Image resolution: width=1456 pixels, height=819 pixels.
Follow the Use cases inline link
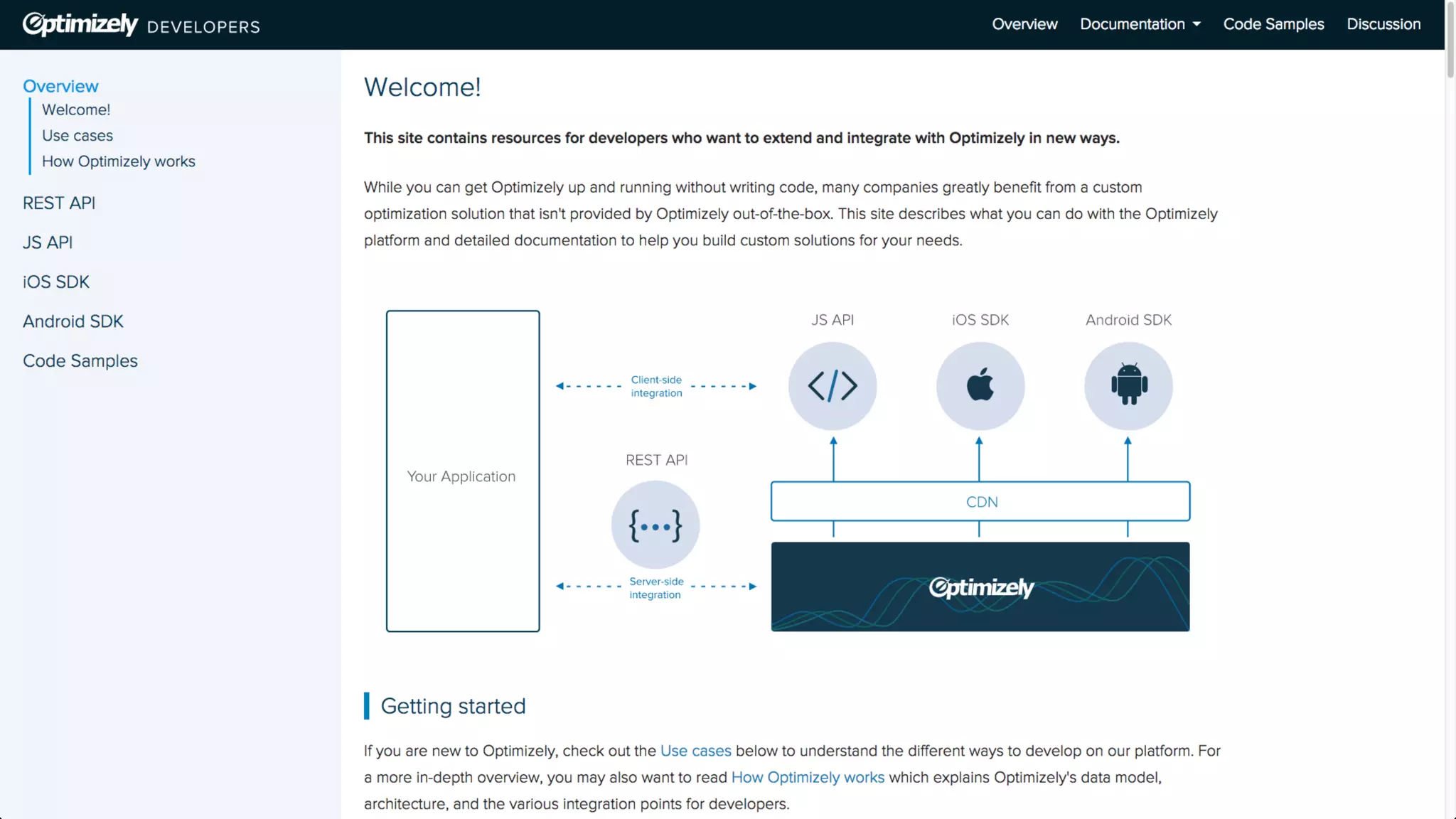coord(695,751)
